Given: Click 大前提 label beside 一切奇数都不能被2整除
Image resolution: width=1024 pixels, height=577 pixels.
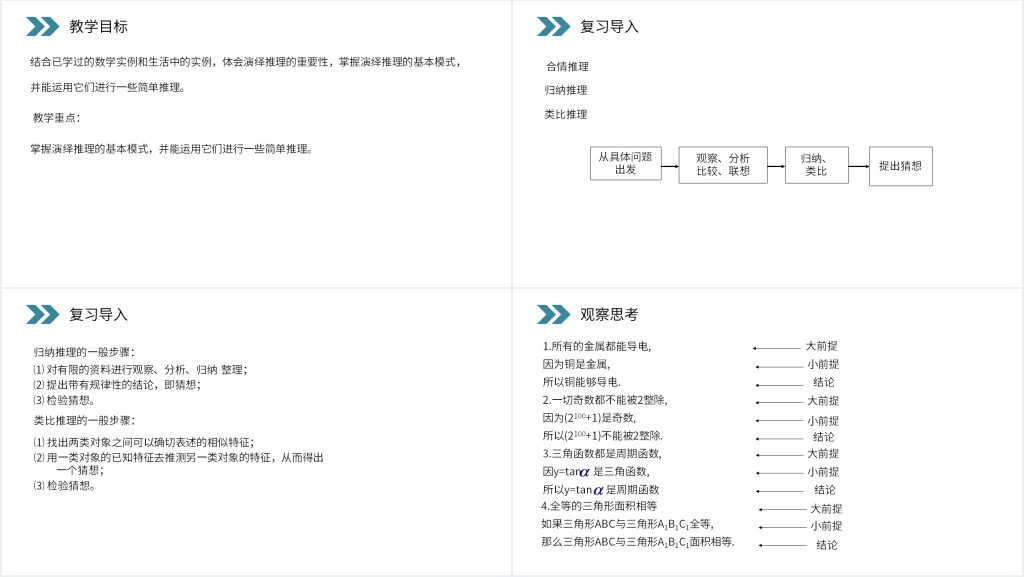Looking at the screenshot, I should click(823, 401).
